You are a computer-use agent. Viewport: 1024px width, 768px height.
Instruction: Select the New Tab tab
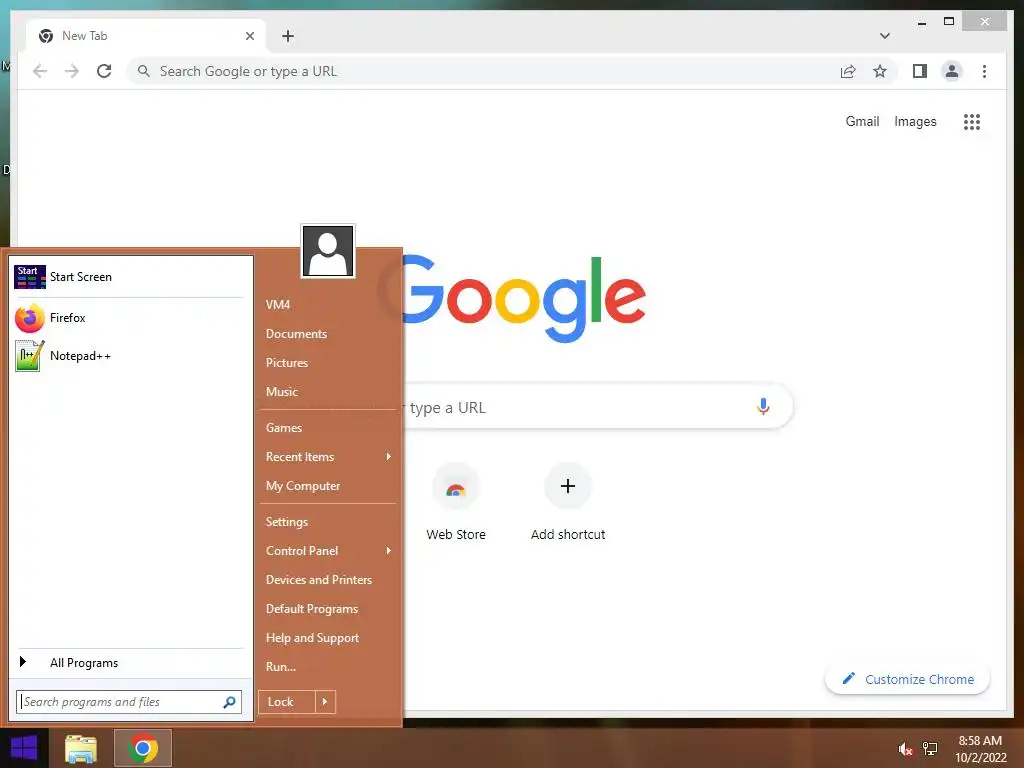(146, 36)
